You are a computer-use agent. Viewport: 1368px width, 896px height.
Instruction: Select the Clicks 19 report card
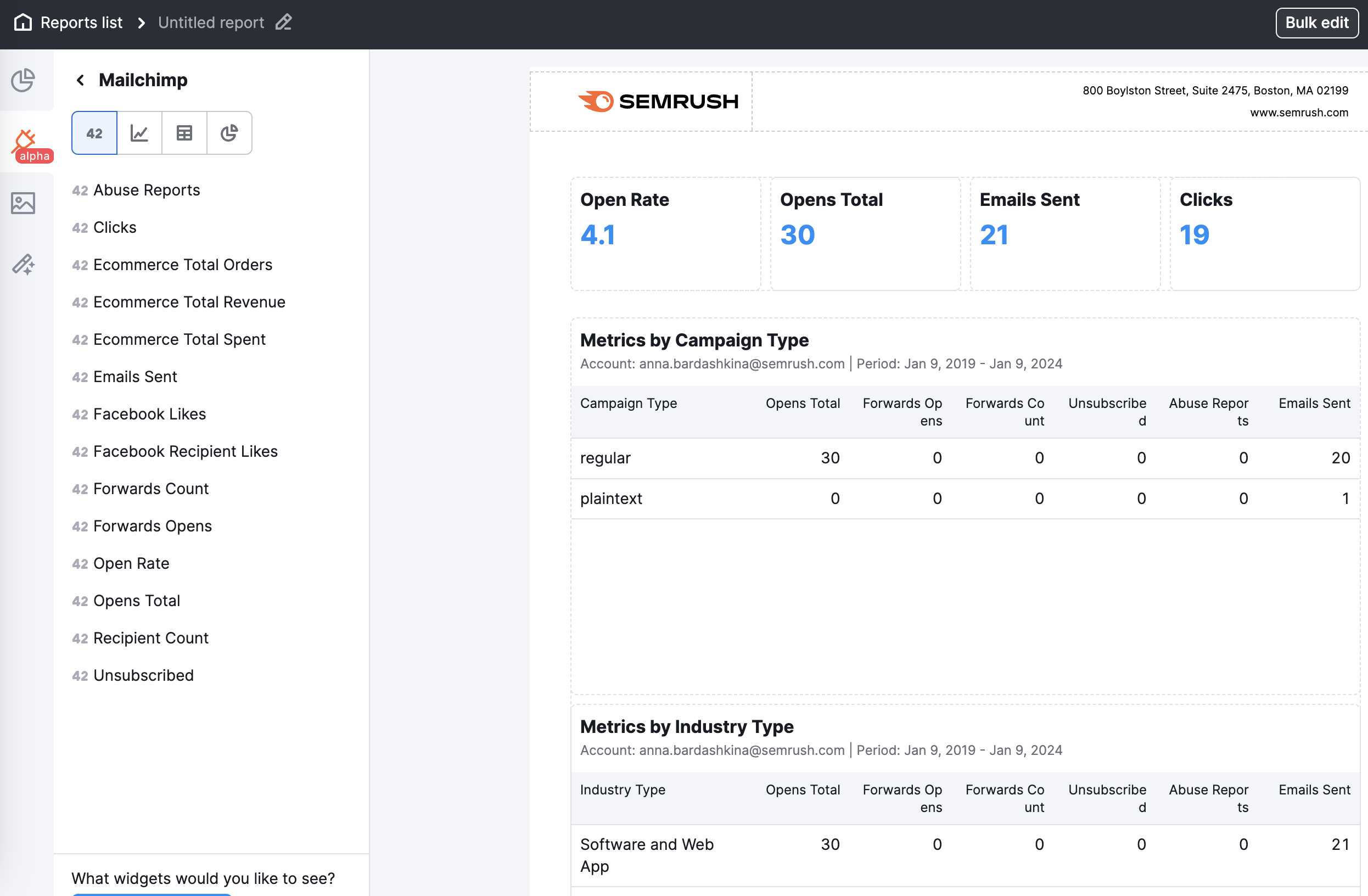(x=1265, y=234)
